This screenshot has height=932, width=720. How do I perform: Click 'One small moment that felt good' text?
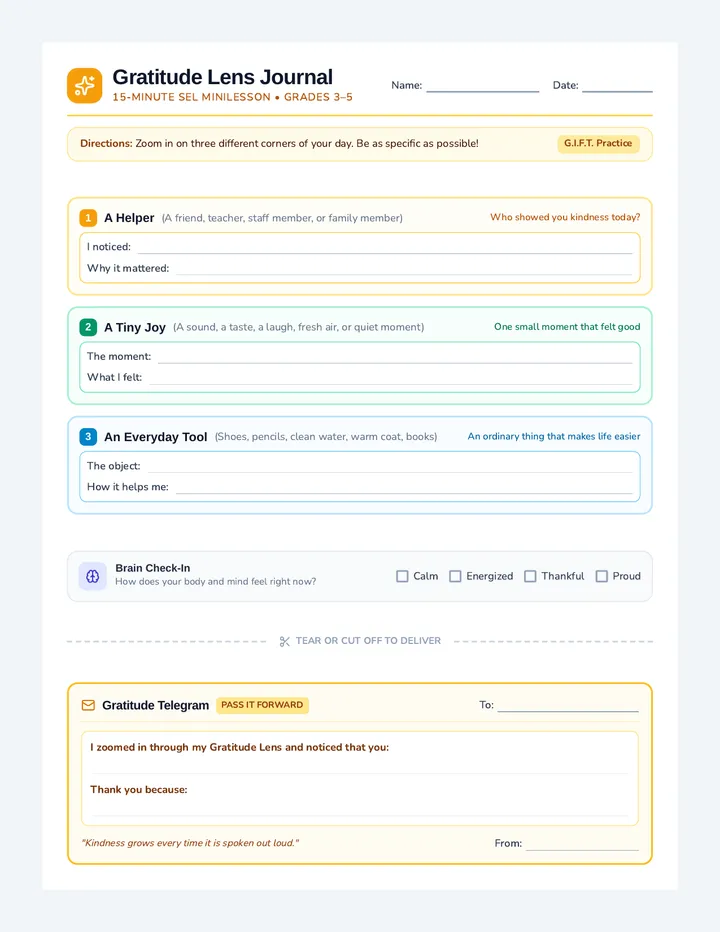567,327
